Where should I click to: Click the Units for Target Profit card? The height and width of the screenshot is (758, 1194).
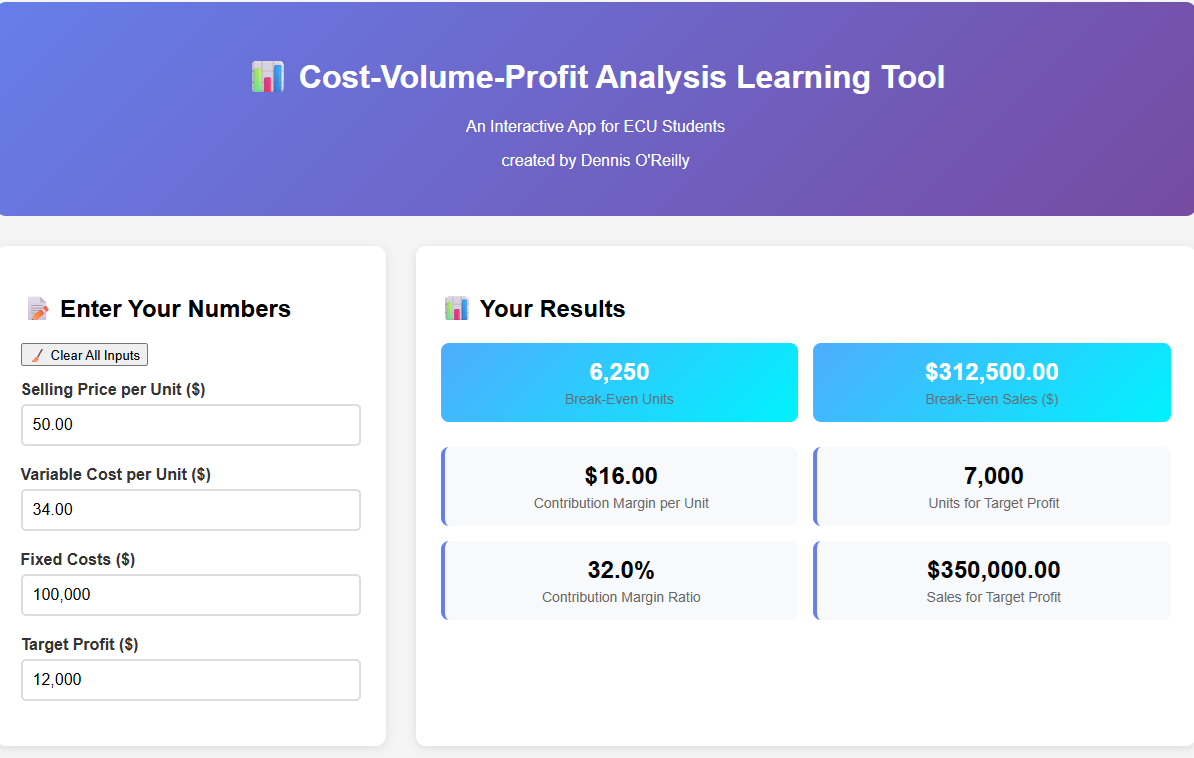(x=991, y=486)
